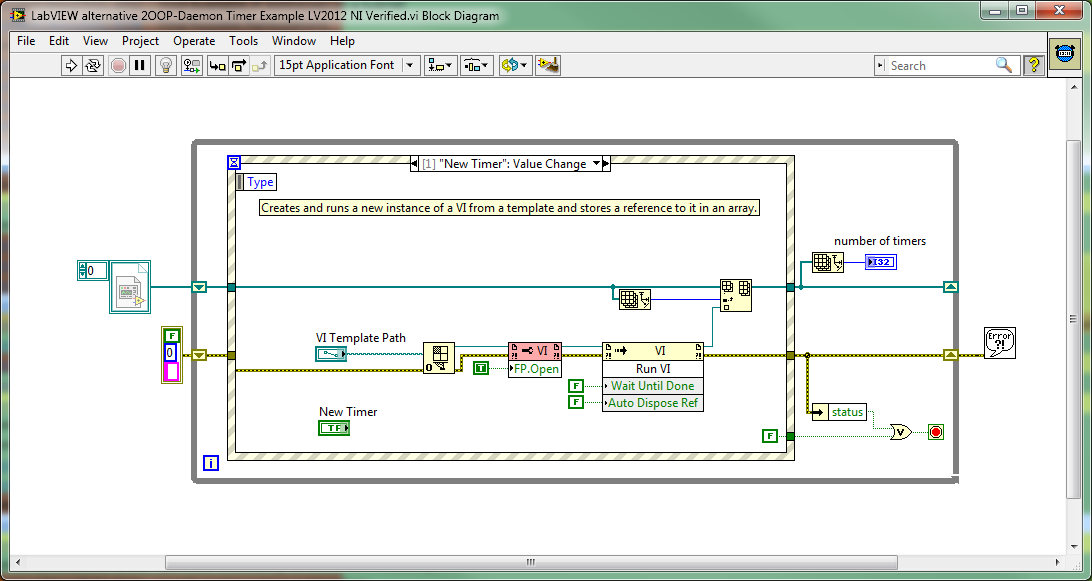The height and width of the screenshot is (581, 1092).
Task: Open the Distribute Objects dropdown
Action: [476, 65]
